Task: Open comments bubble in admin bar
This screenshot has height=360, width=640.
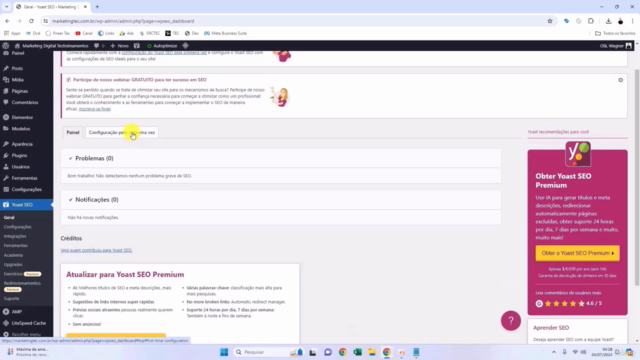Action: pyautogui.click(x=99, y=46)
